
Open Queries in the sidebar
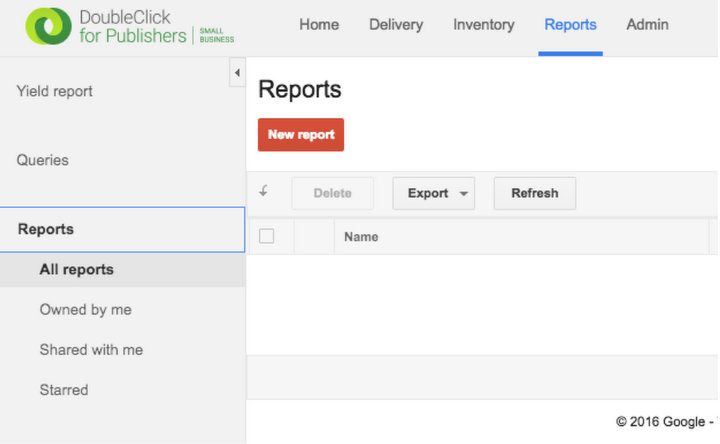coord(43,160)
